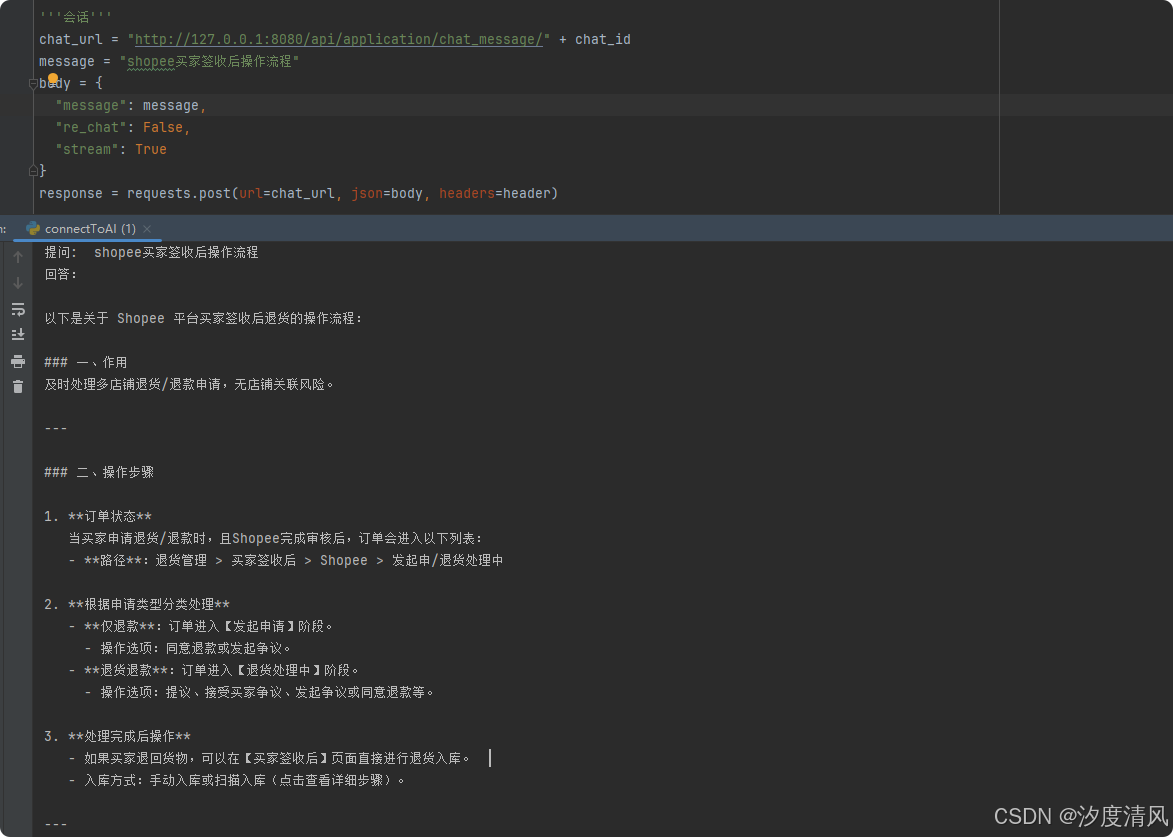The image size is (1173, 837).
Task: Toggle soft-wrap in console output
Action: point(18,309)
